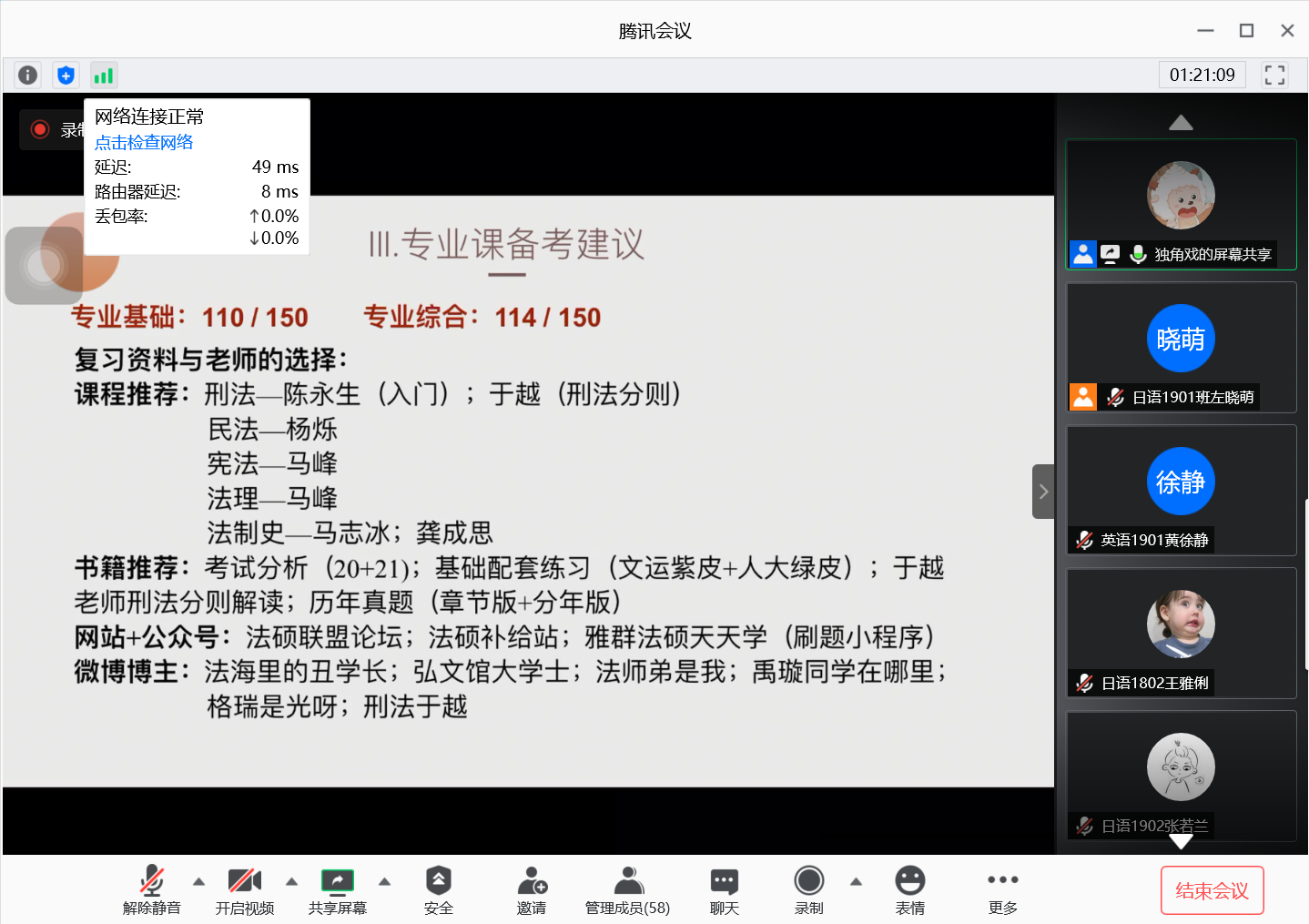This screenshot has width=1309, height=924.
Task: Turn on camera with 开启视频
Action: pyautogui.click(x=245, y=889)
